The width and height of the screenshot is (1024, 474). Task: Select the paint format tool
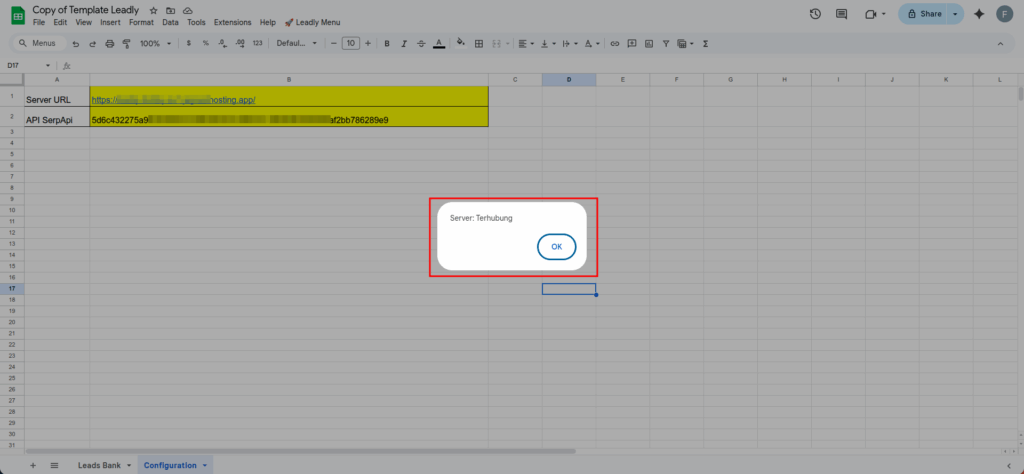(x=126, y=44)
